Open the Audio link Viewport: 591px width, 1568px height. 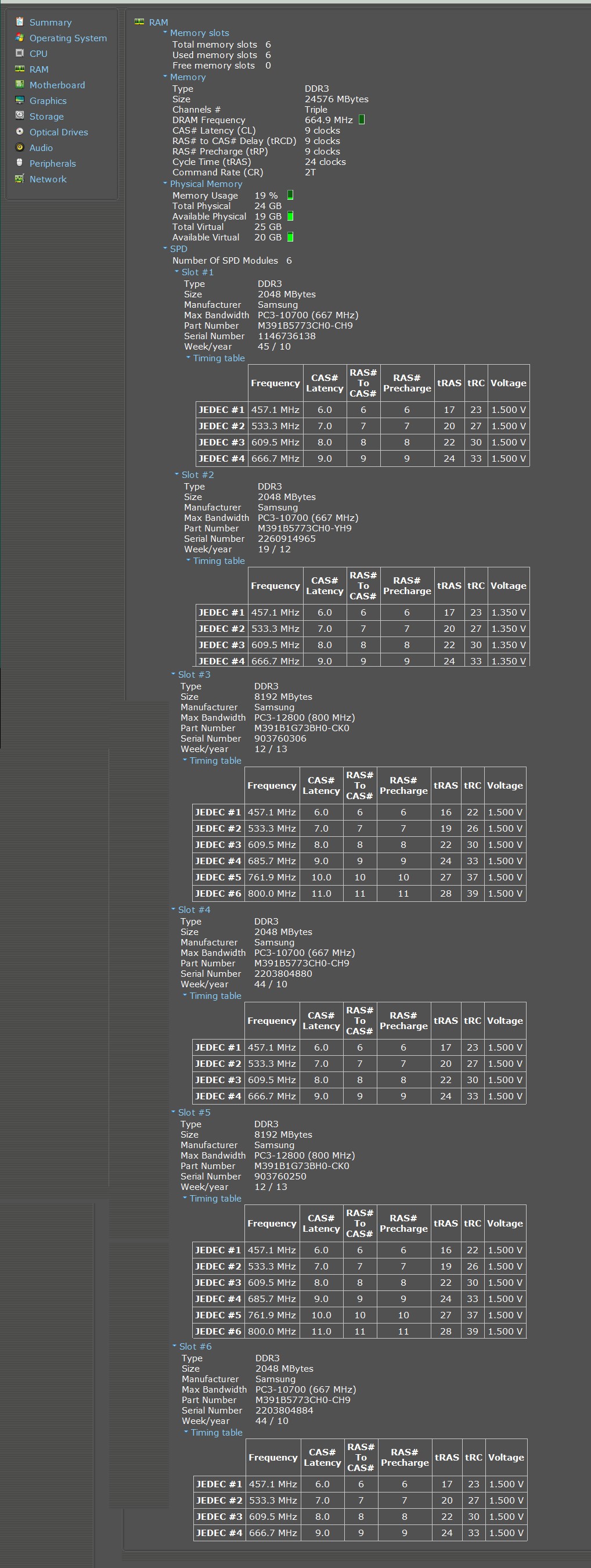coord(41,148)
